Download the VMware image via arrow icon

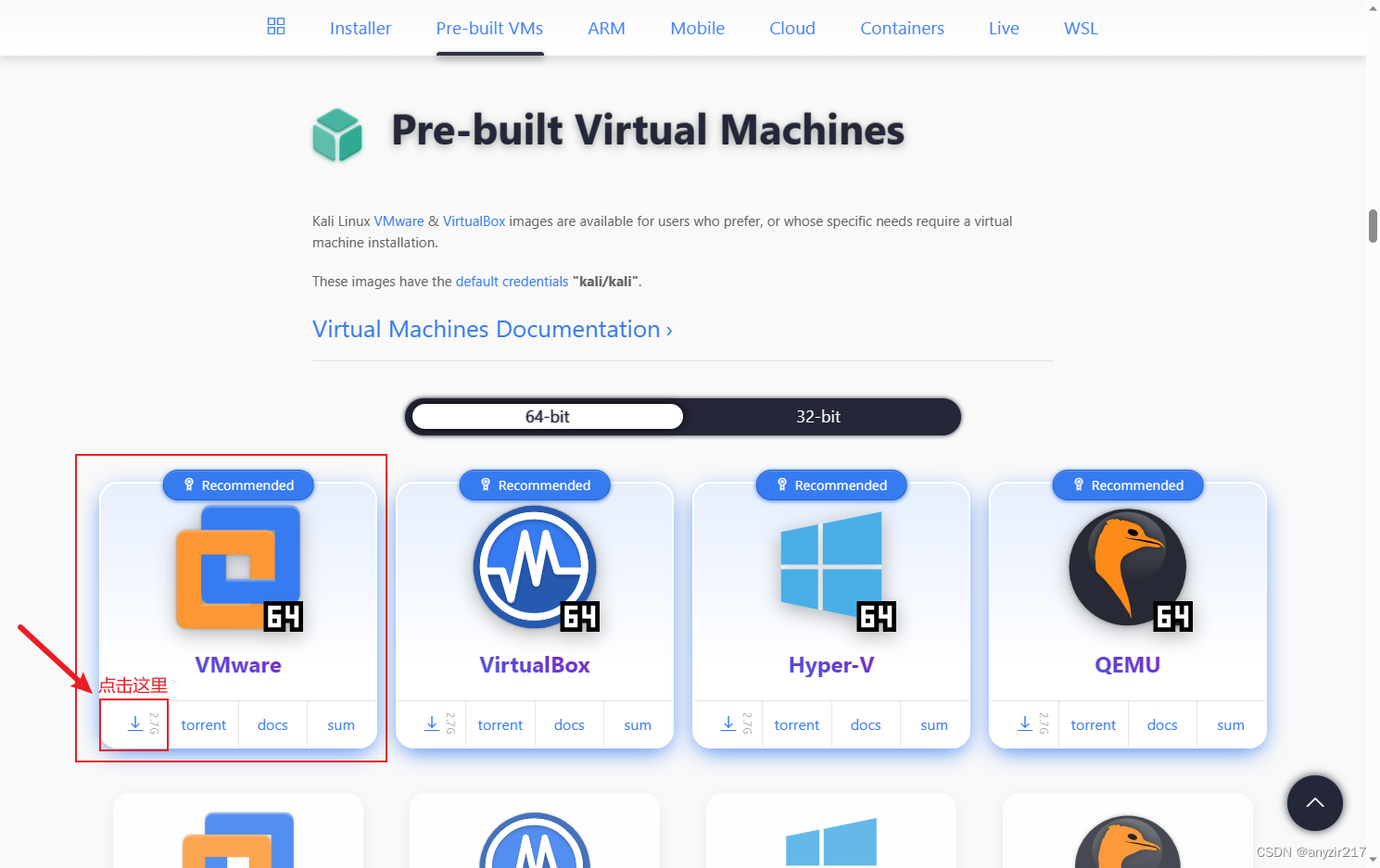(x=135, y=724)
